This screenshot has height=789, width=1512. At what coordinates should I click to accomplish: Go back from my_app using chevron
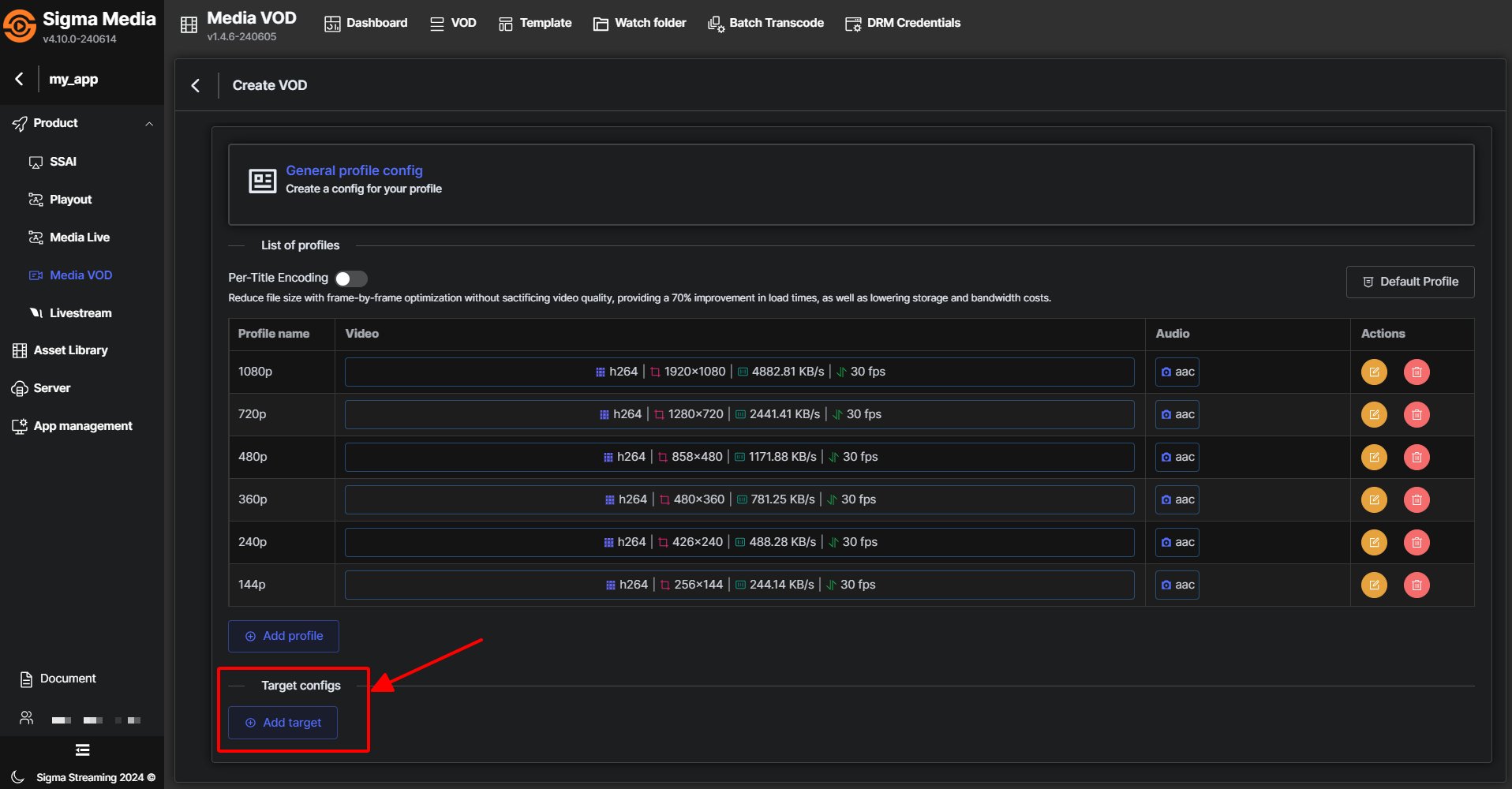tap(20, 79)
